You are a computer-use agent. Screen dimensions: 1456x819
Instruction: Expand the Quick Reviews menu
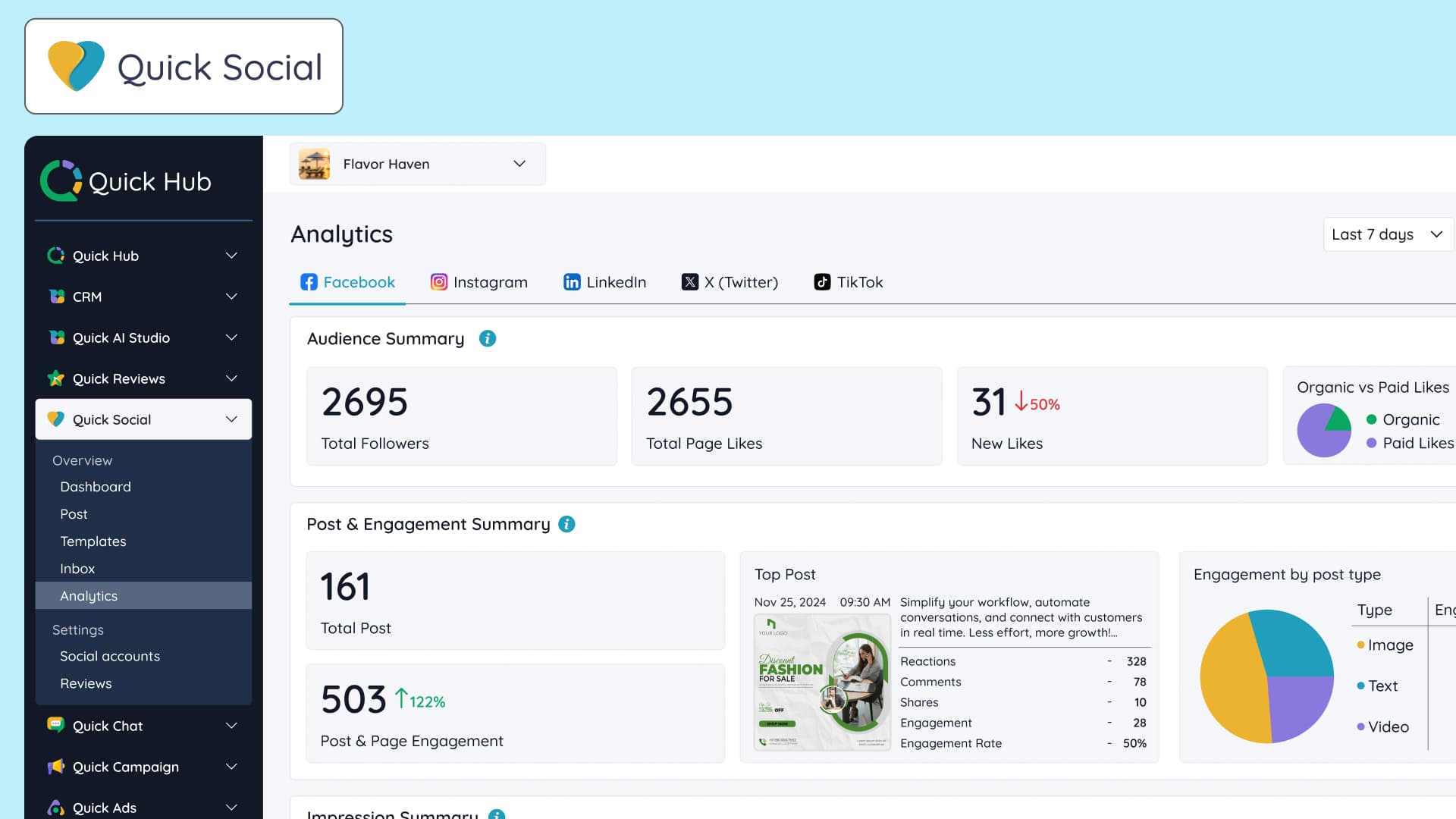[x=231, y=378]
